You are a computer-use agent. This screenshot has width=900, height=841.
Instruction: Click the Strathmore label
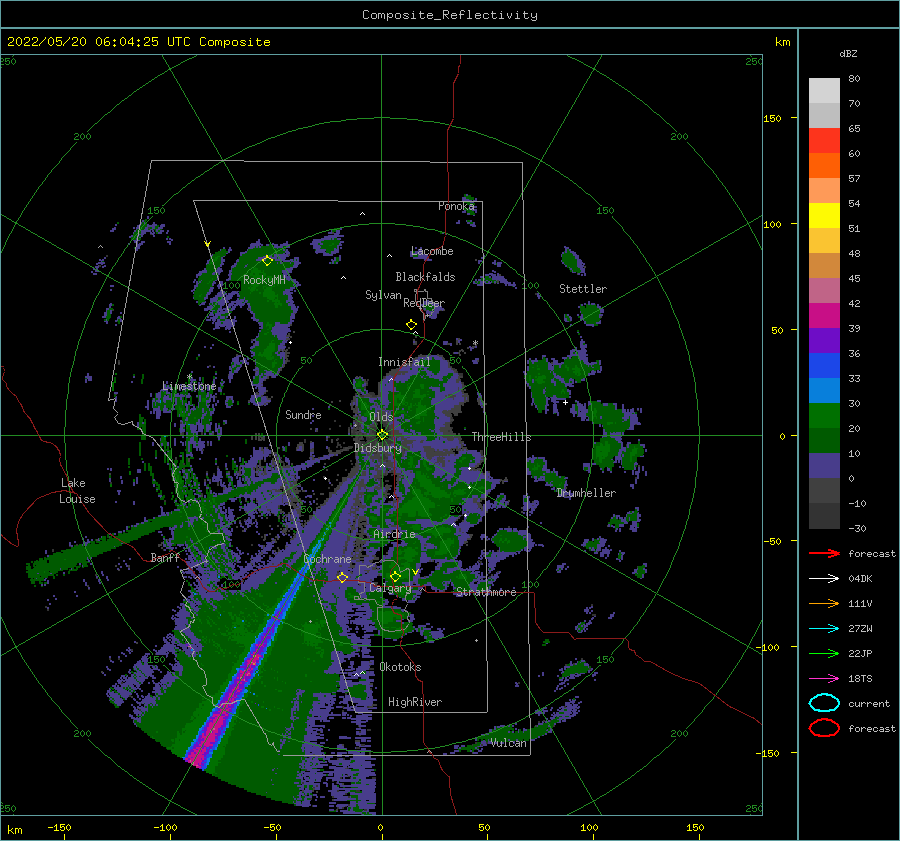point(486,592)
